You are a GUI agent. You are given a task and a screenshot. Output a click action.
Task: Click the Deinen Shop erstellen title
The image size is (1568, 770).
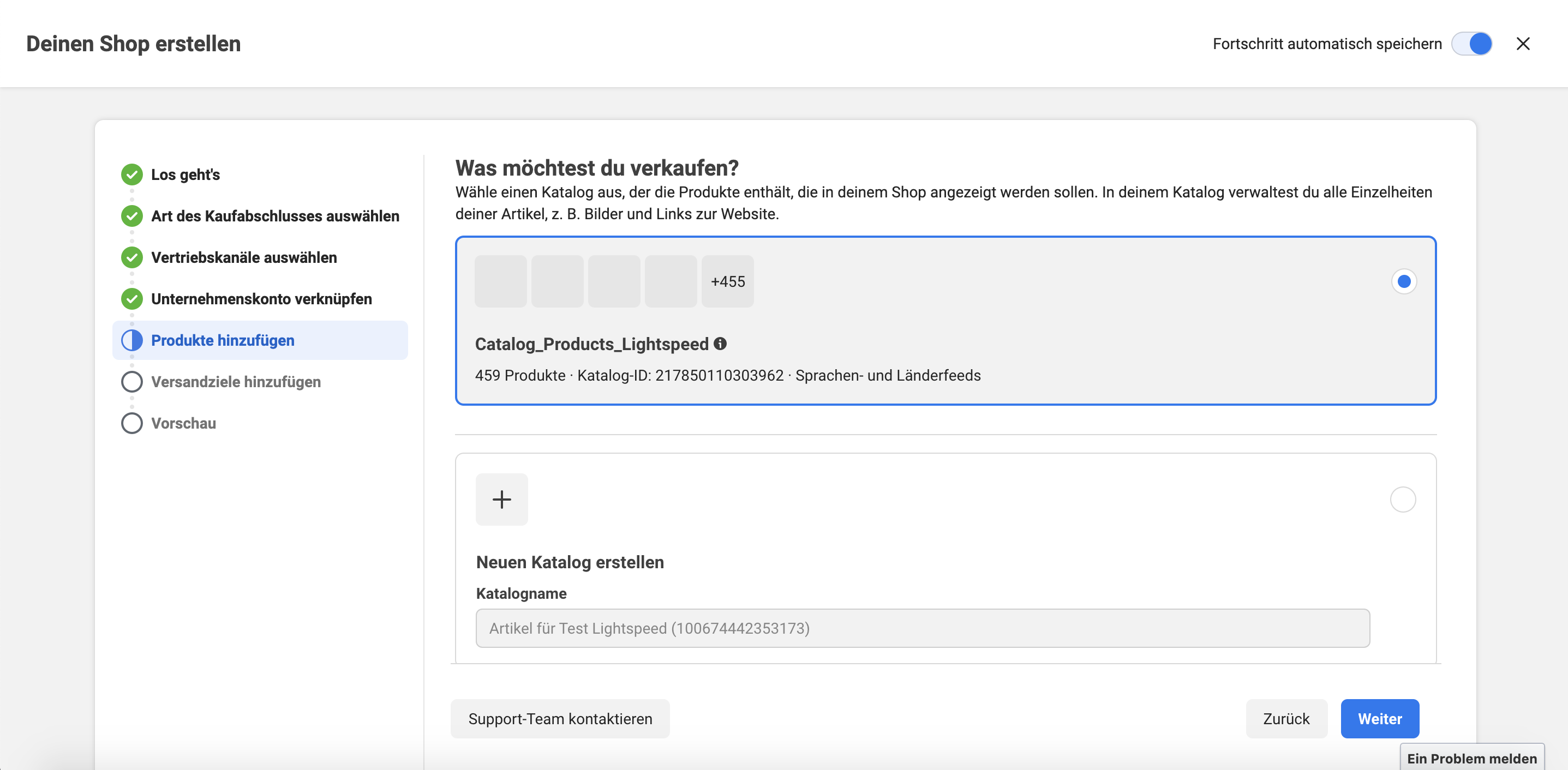[x=133, y=44]
